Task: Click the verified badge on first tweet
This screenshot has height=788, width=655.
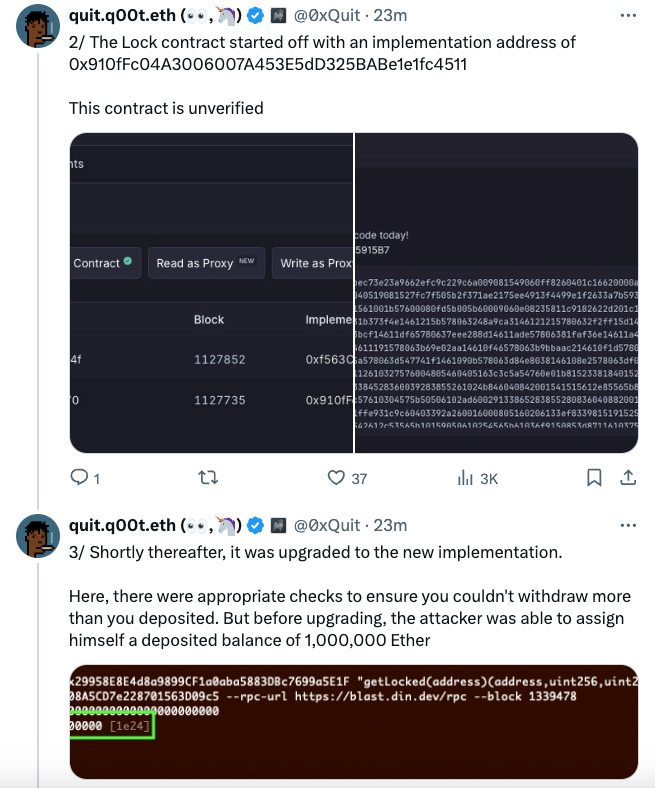Action: pyautogui.click(x=256, y=16)
